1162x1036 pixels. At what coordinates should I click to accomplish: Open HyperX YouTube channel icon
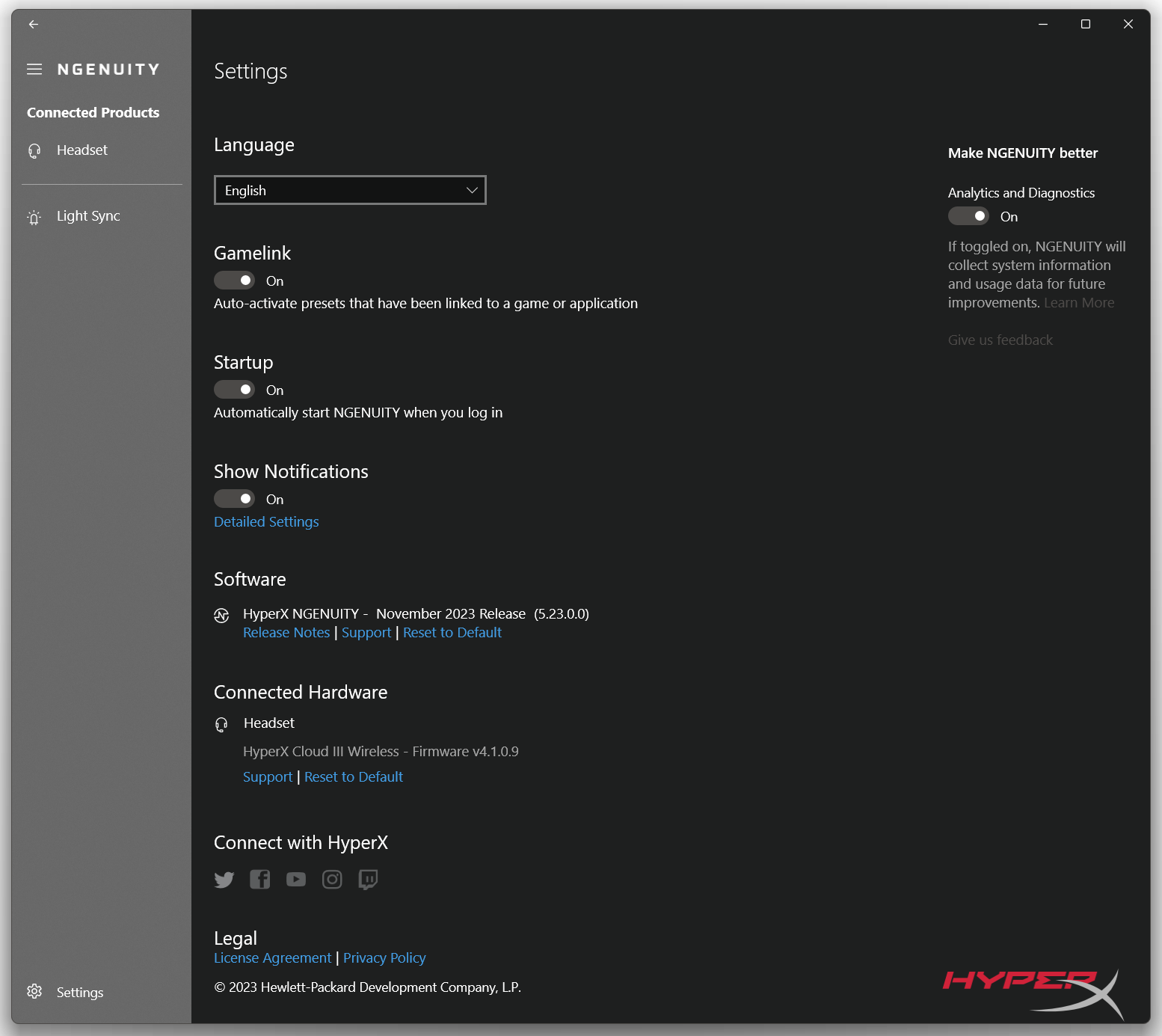(x=296, y=880)
